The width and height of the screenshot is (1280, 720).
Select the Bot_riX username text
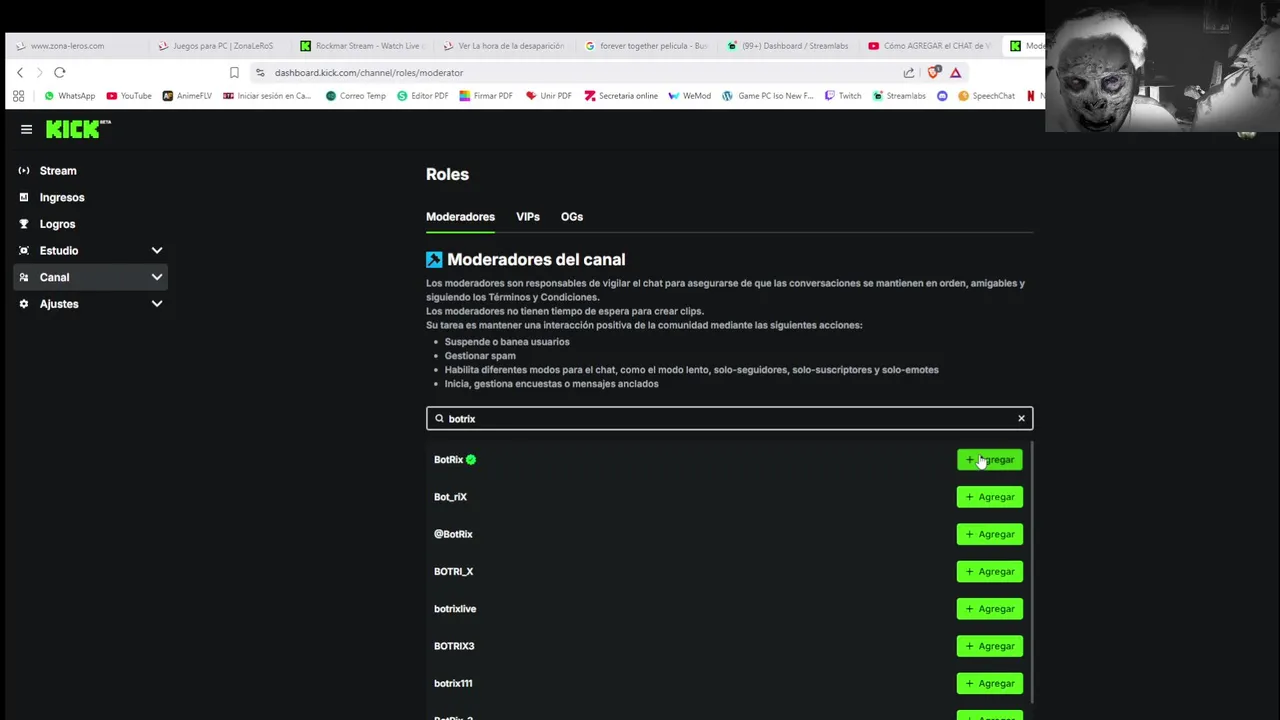click(x=450, y=497)
